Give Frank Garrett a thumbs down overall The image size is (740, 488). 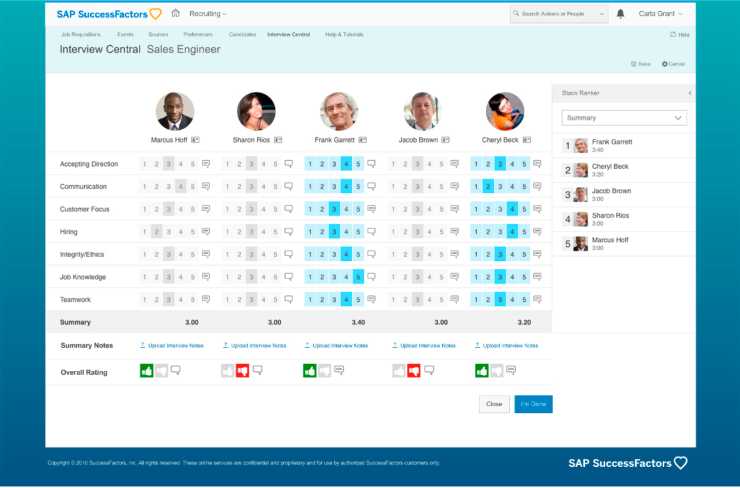324,371
